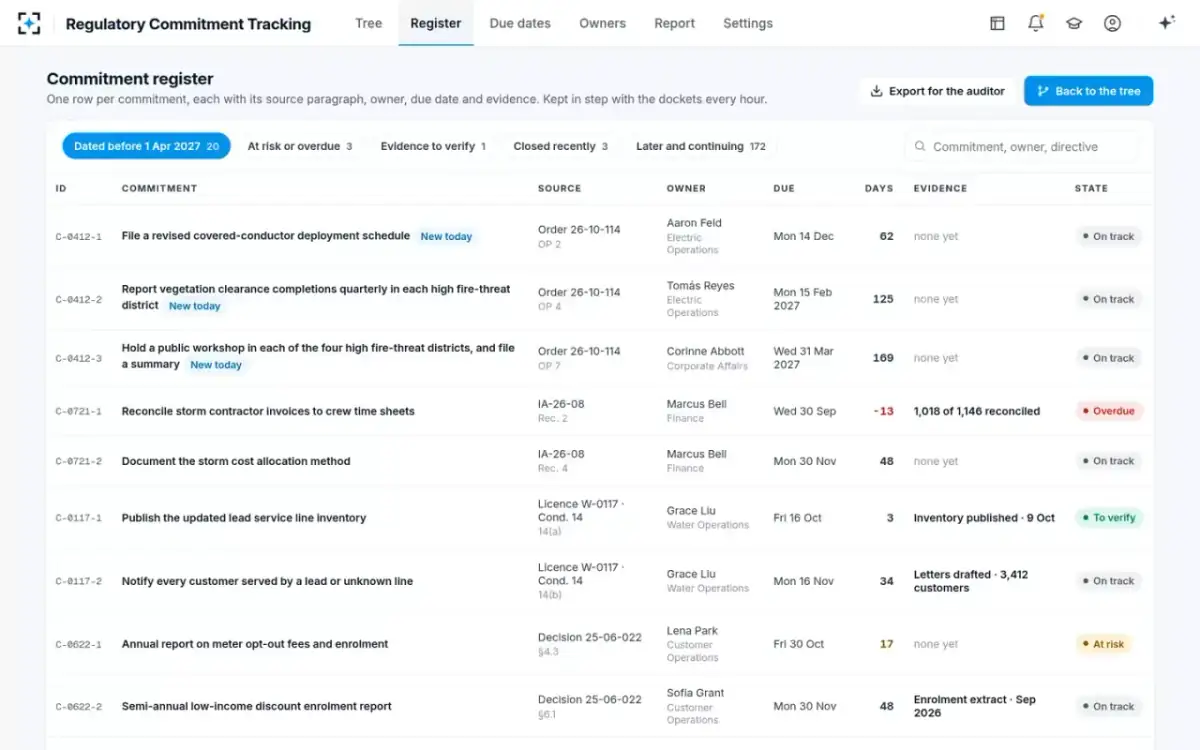Click the -13 days value
1200x750 pixels.
click(x=884, y=411)
